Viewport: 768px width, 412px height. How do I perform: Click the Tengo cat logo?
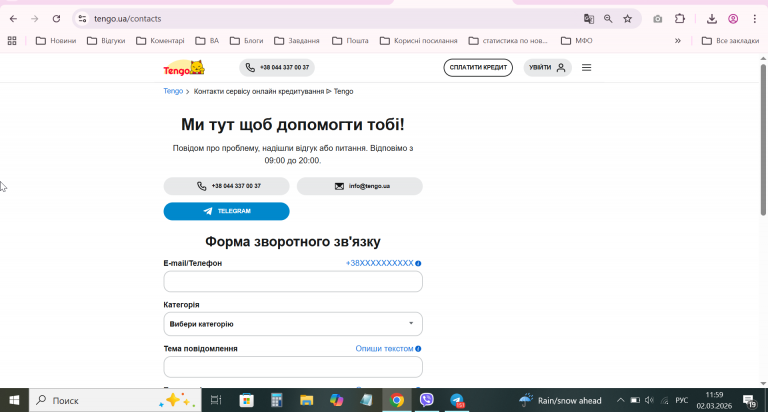[x=184, y=68]
